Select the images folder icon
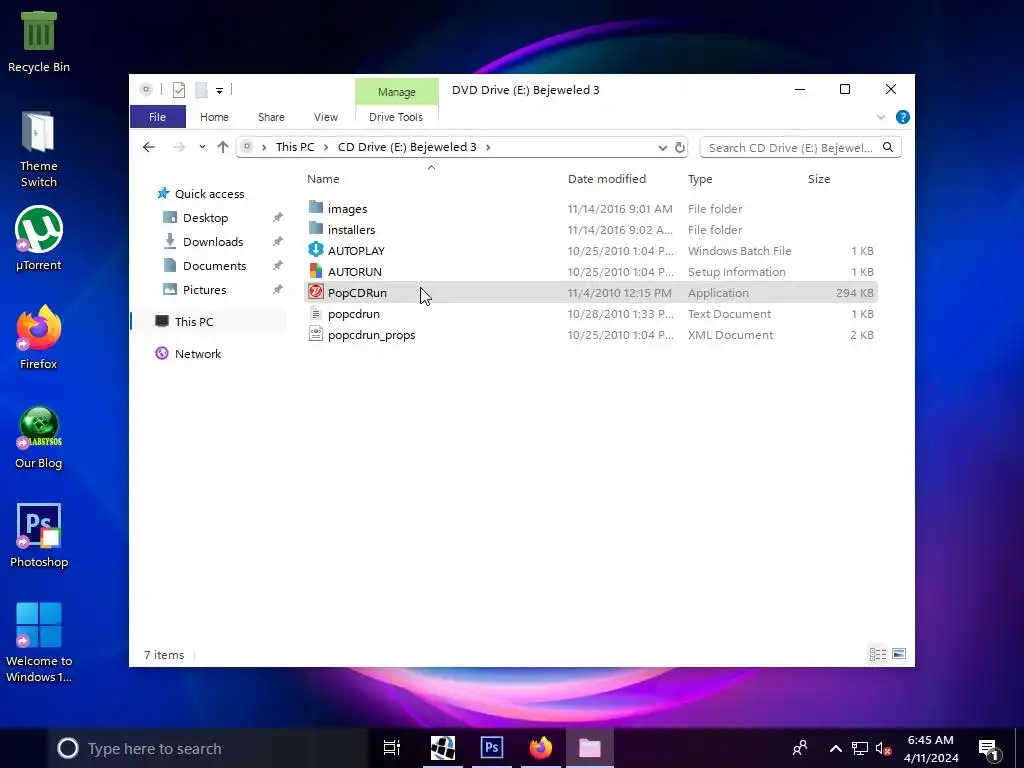The height and width of the screenshot is (768, 1024). 316,208
